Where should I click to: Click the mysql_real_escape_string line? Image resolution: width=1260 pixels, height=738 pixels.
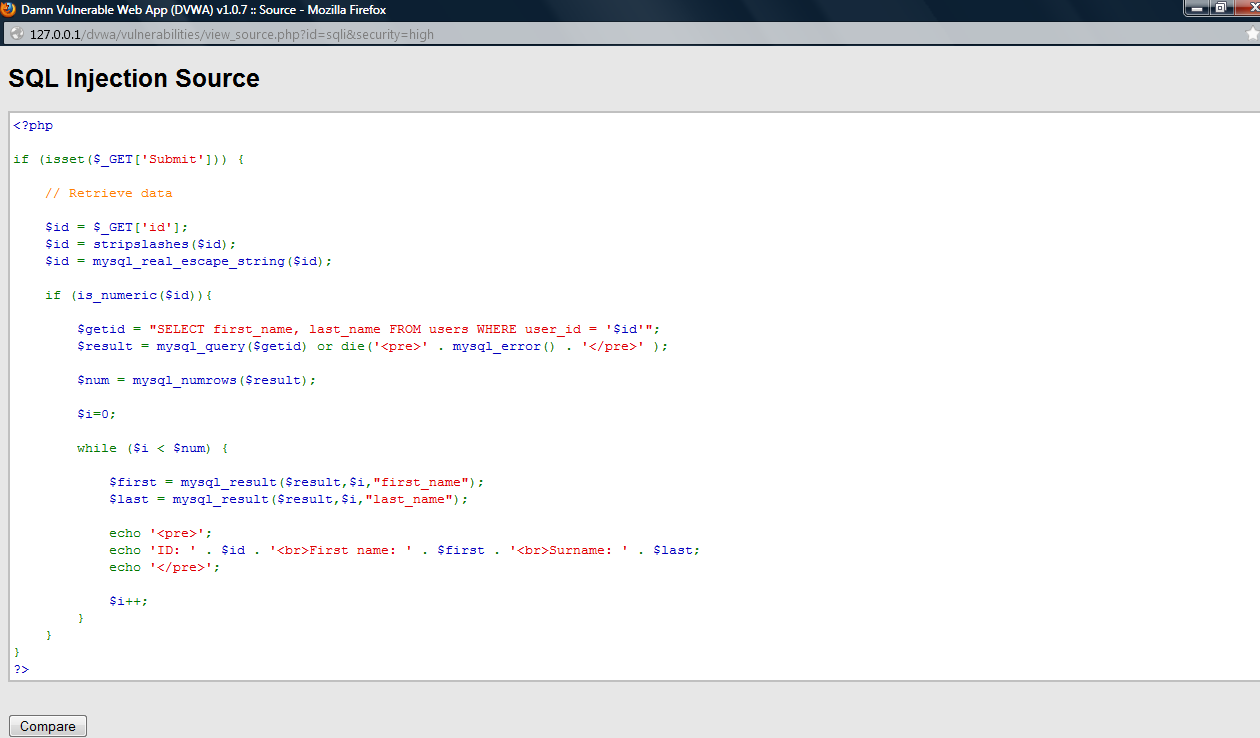(189, 261)
